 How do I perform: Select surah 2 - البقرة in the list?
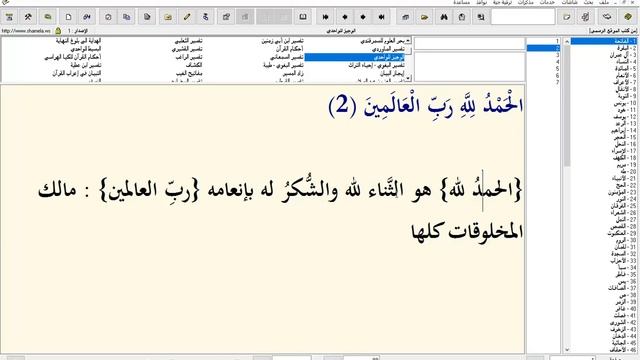(x=603, y=48)
